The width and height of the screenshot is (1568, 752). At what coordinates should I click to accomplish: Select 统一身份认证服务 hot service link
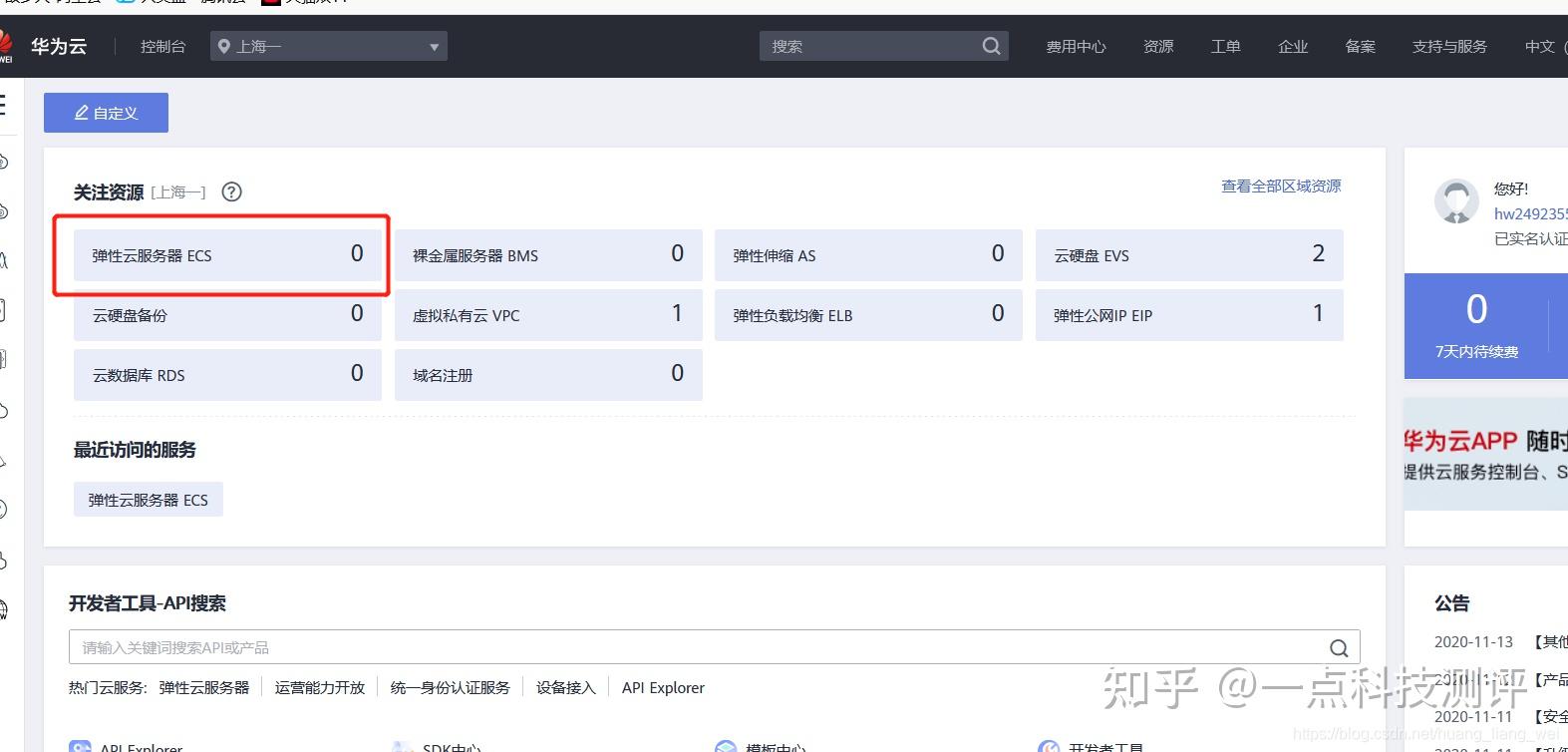[x=451, y=688]
